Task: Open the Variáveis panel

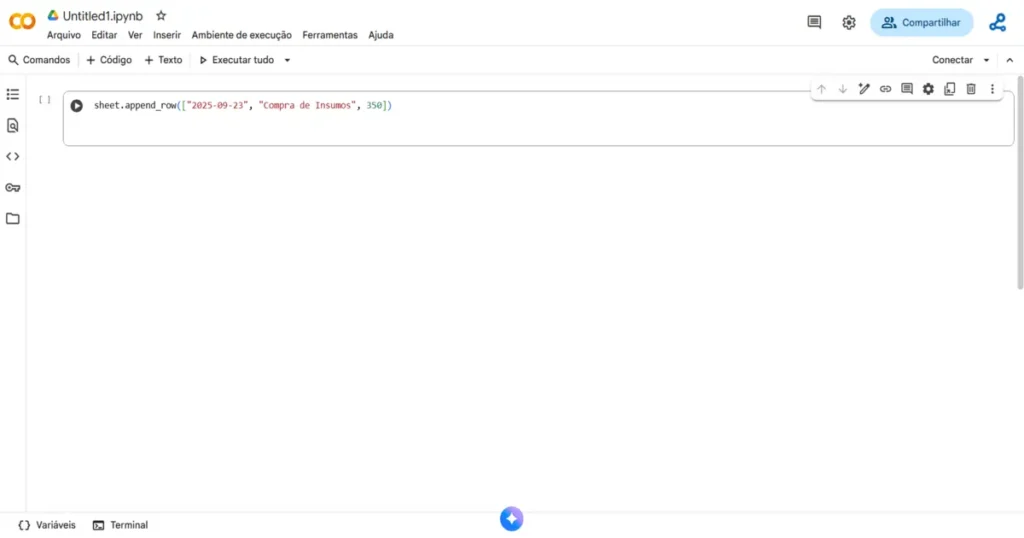Action: click(47, 525)
